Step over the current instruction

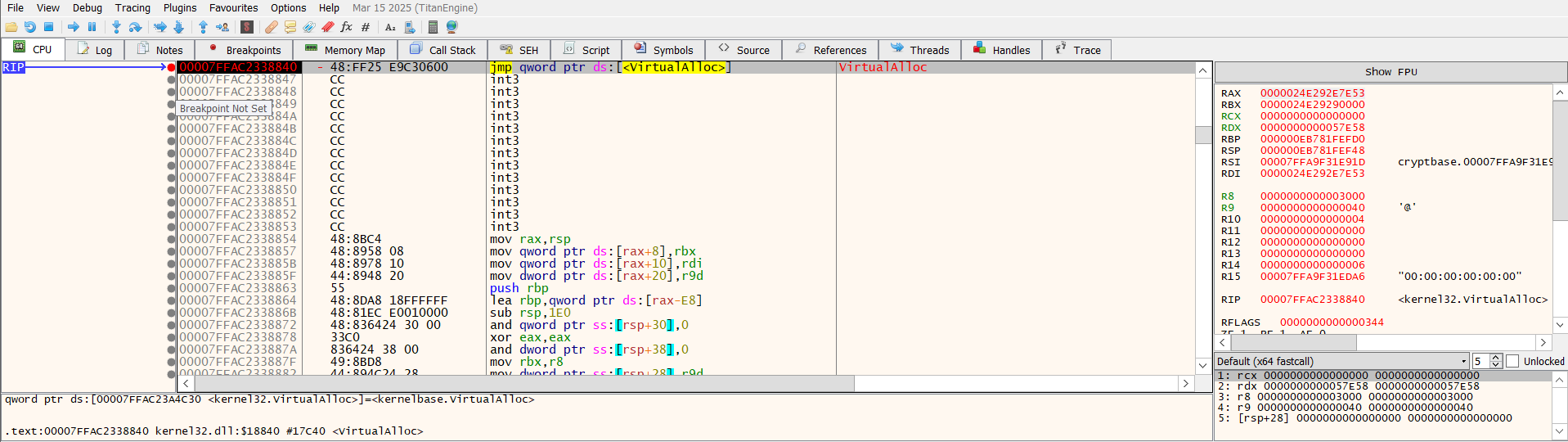135,27
